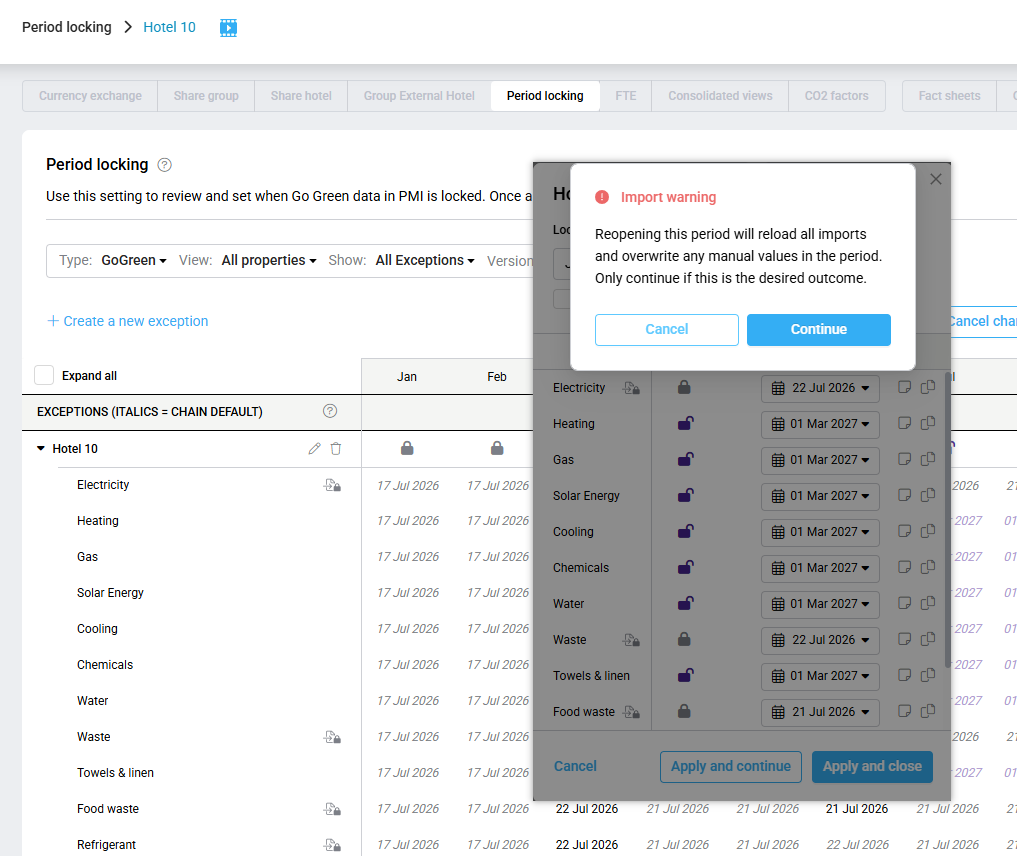Delete the Hotel 10 exception with the trash icon
The width and height of the screenshot is (1017, 856).
click(336, 449)
